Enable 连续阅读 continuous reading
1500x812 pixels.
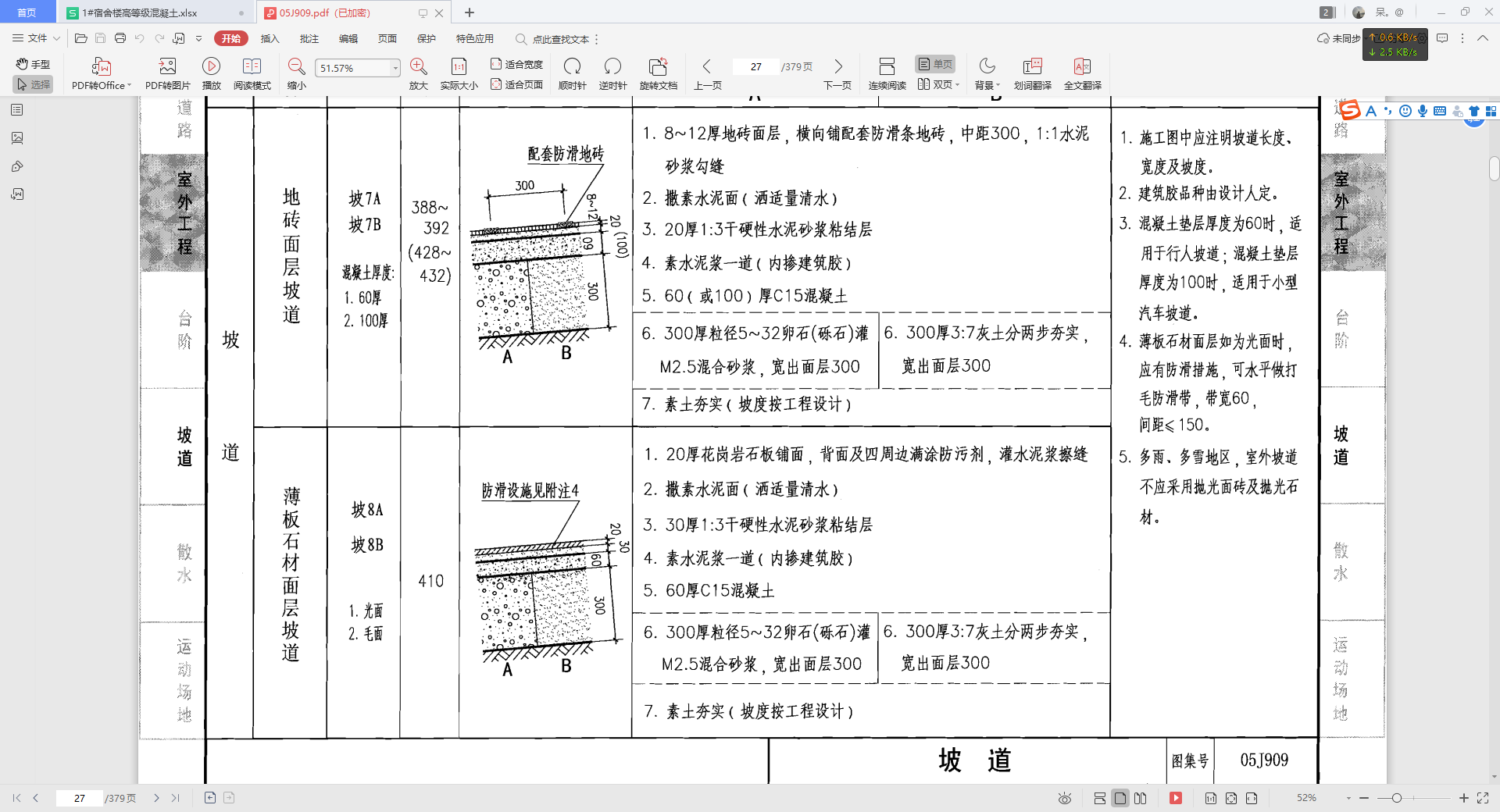[887, 74]
